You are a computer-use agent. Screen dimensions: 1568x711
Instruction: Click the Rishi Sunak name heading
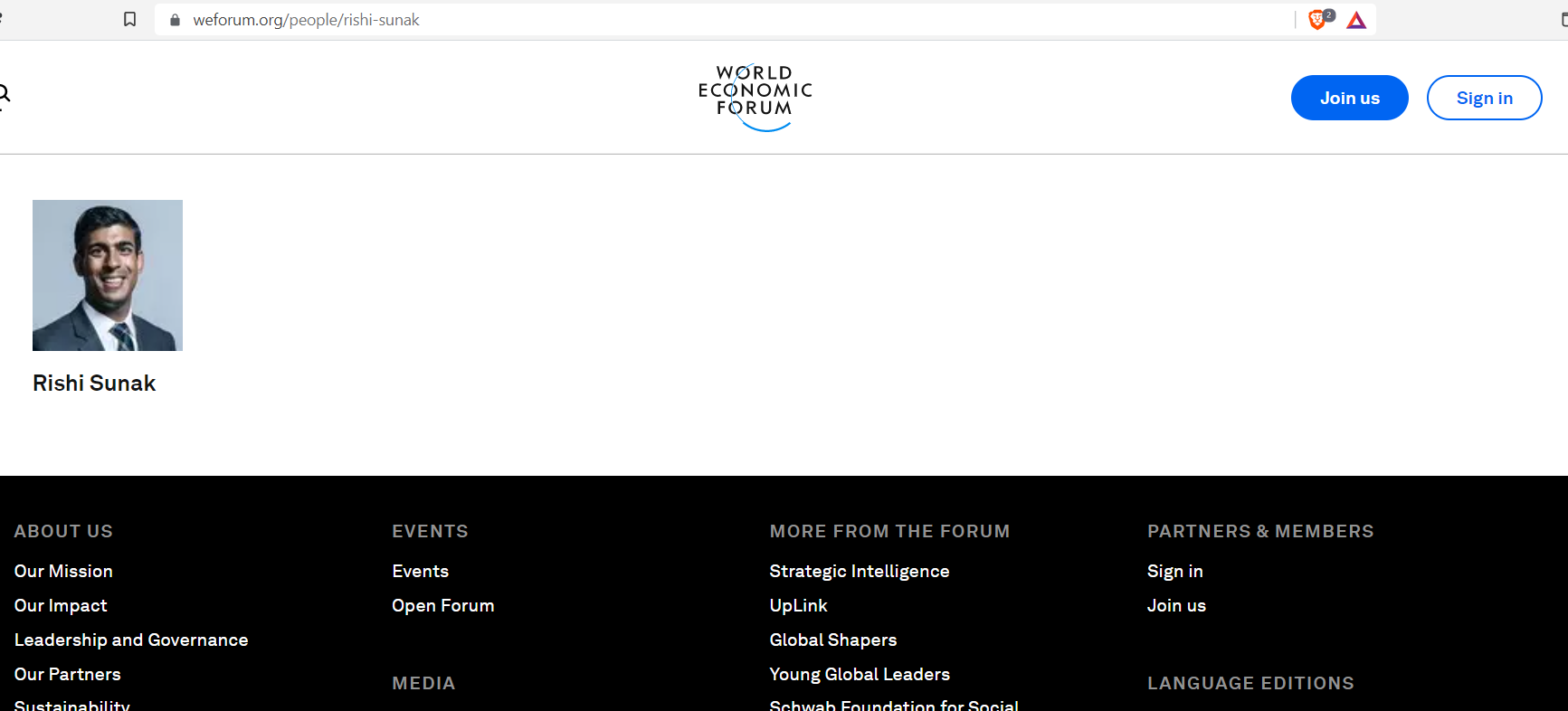[x=94, y=384]
